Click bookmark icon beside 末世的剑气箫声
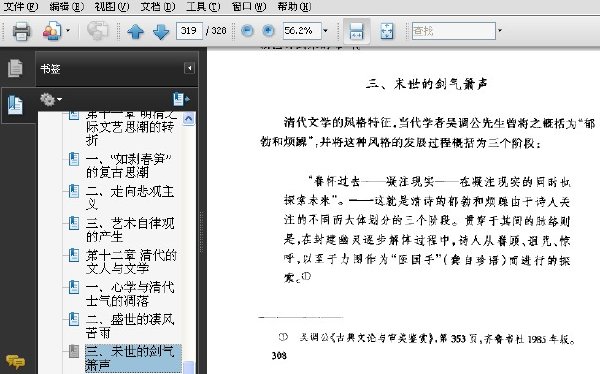600x374 pixels. coord(73,351)
